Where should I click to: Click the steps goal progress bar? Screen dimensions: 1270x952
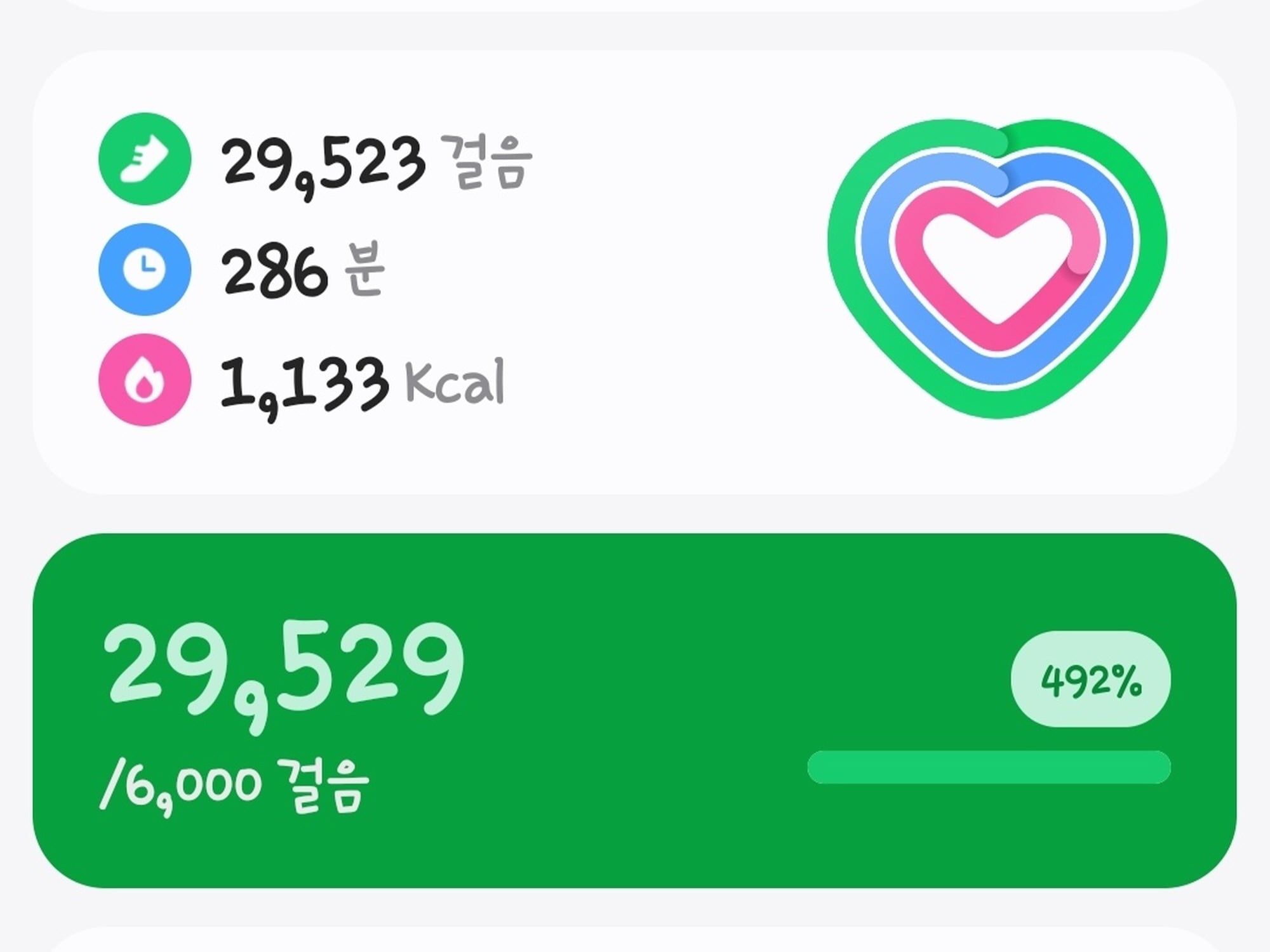pos(989,767)
